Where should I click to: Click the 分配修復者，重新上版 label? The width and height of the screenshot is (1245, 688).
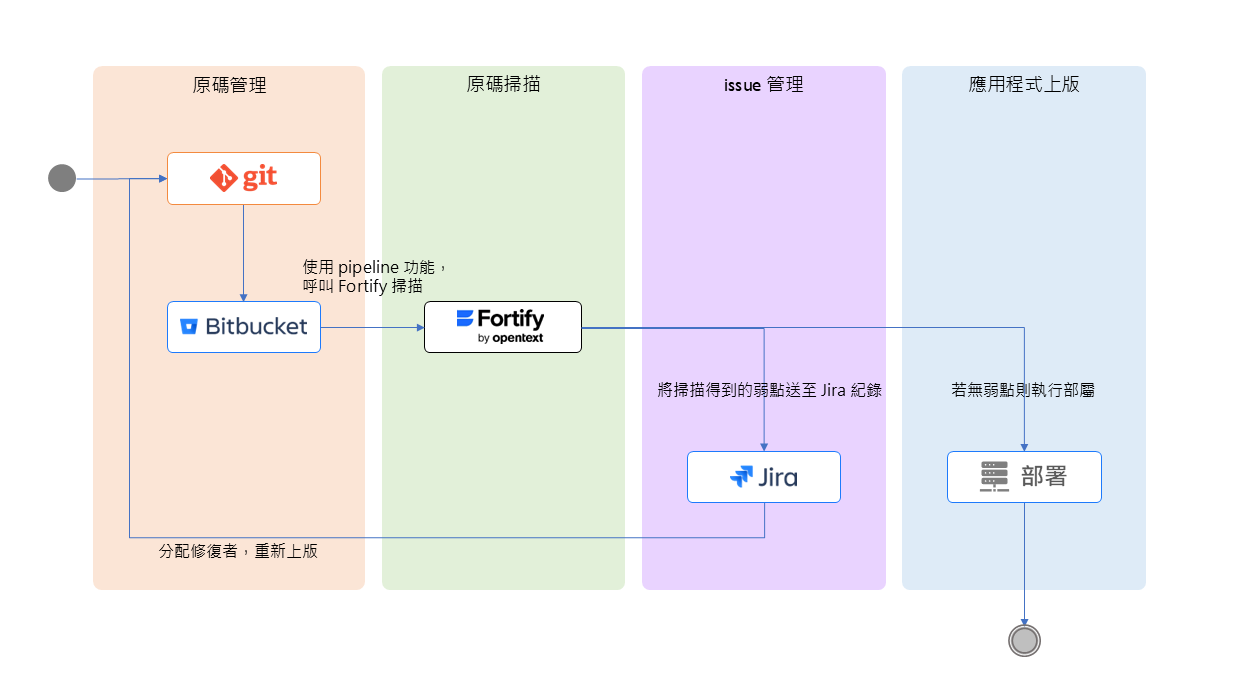[x=238, y=551]
